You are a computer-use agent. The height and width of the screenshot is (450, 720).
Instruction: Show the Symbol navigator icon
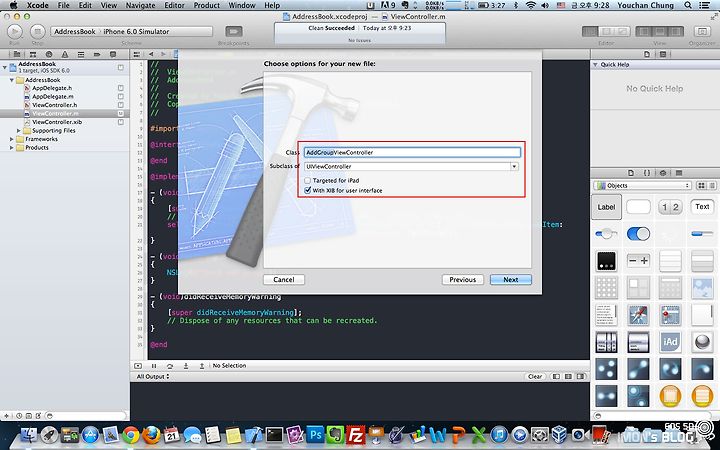(33, 54)
